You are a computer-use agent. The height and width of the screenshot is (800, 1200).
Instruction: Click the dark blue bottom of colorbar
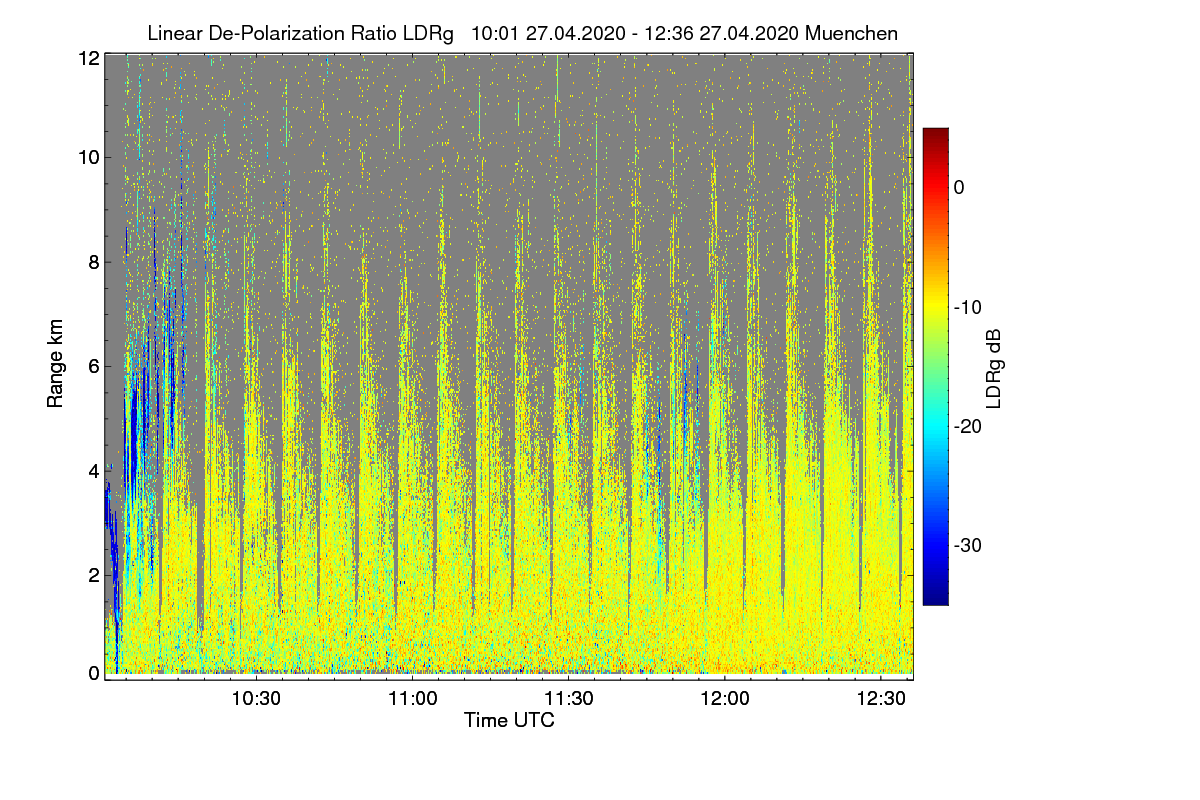click(935, 597)
